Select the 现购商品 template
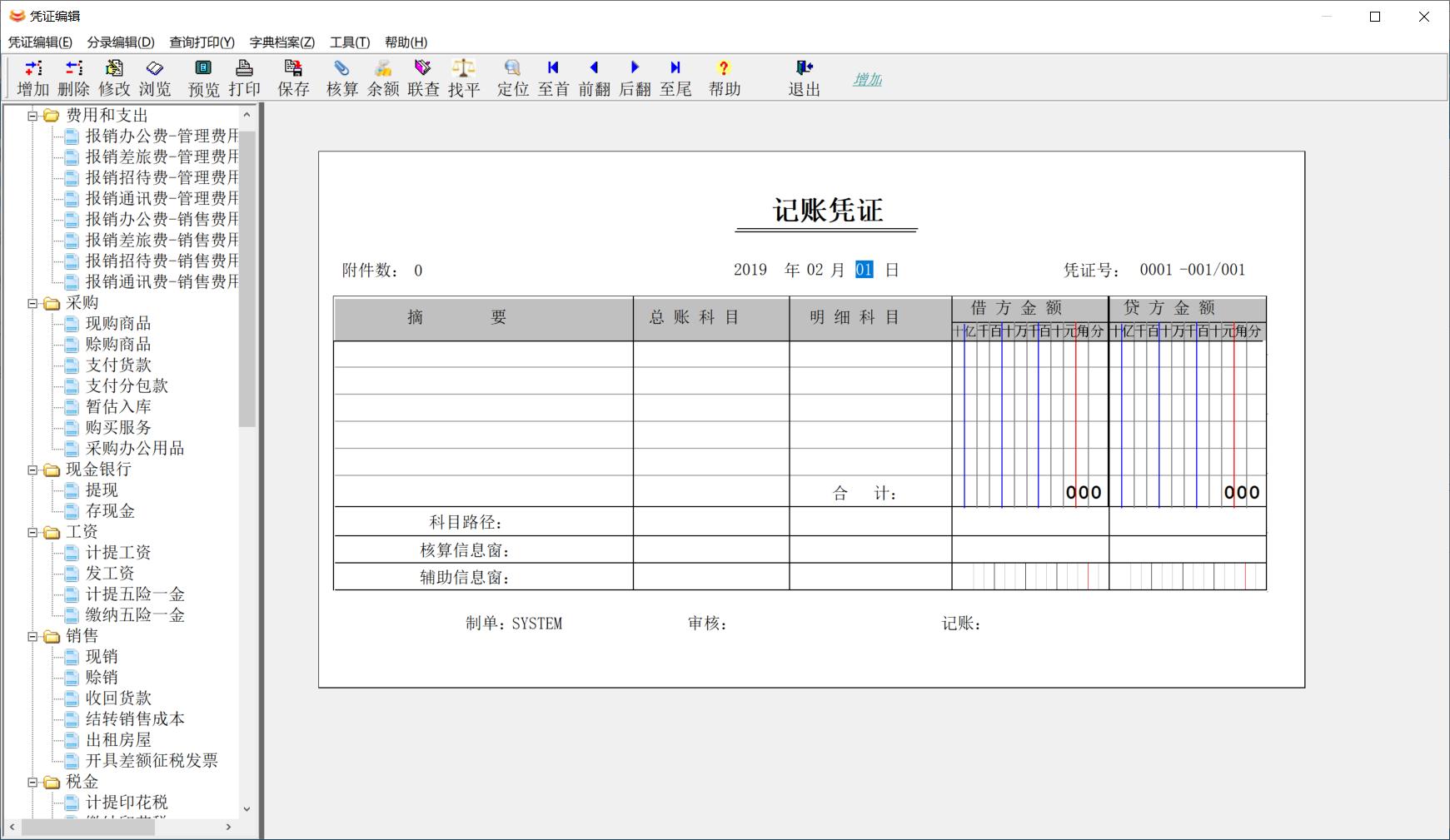The image size is (1450, 840). tap(118, 323)
